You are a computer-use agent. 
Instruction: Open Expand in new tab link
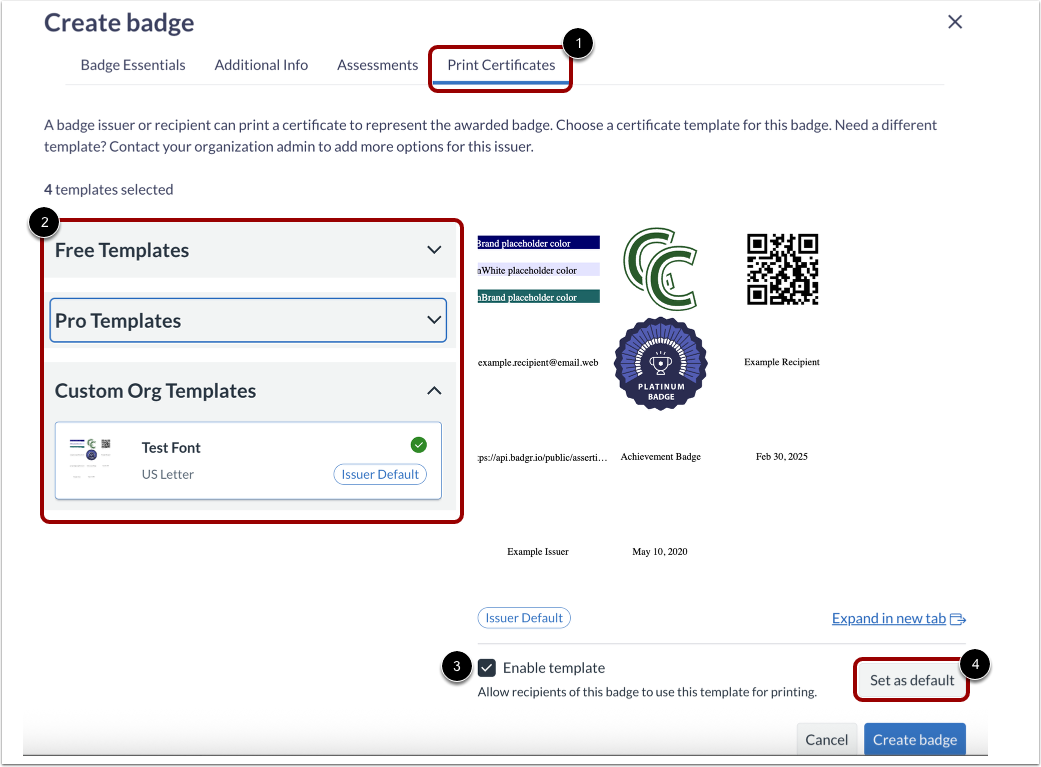888,618
